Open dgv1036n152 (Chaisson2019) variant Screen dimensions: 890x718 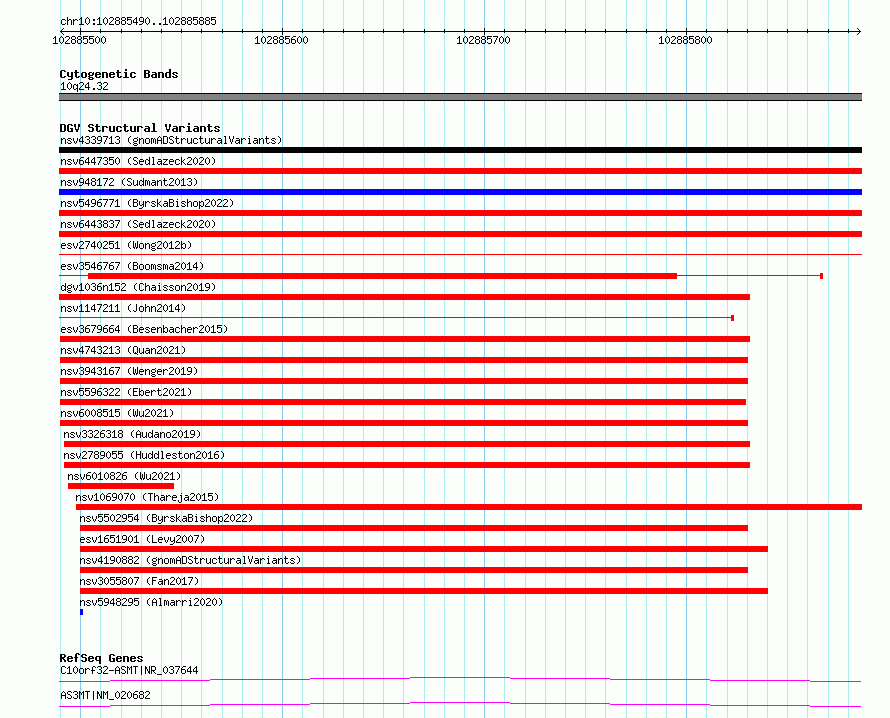(x=138, y=287)
